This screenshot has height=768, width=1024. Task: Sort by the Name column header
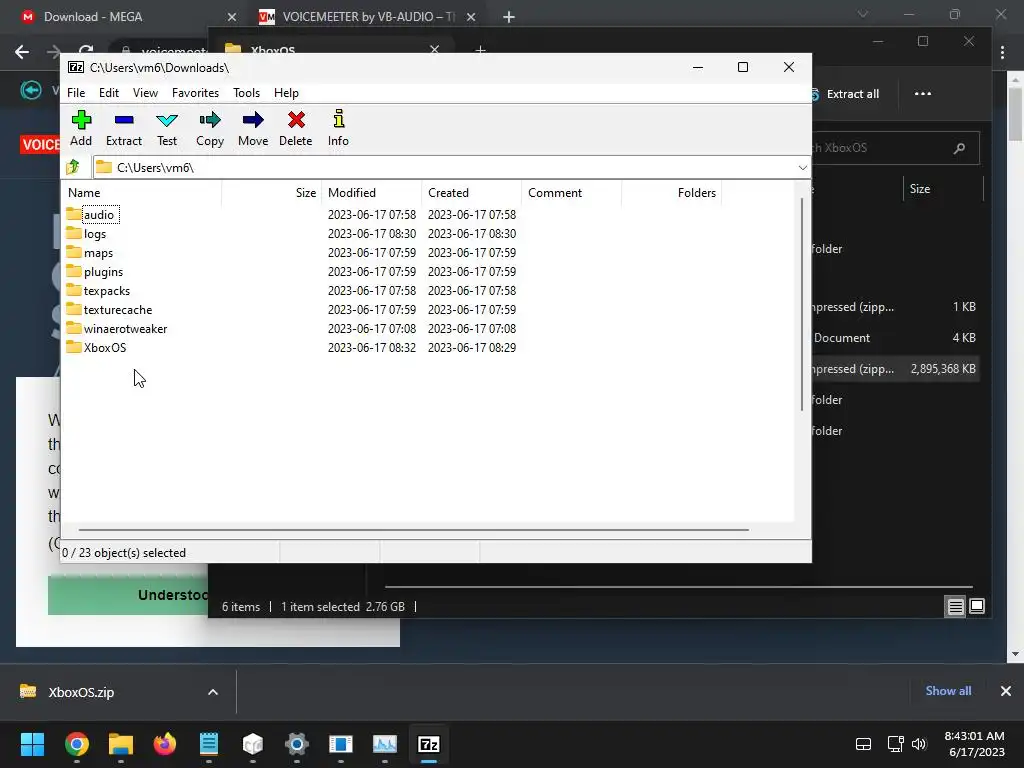coord(142,193)
